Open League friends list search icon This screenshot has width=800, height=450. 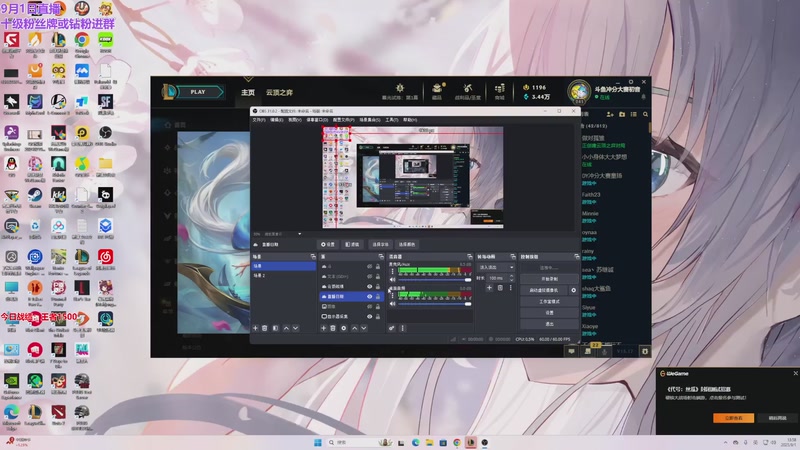click(645, 114)
